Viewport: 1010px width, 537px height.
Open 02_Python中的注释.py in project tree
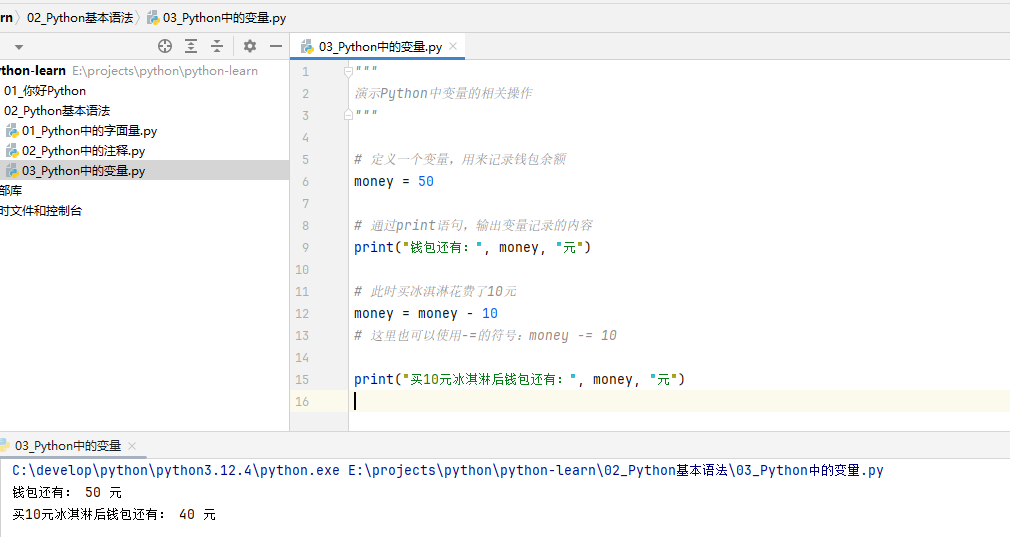tap(83, 151)
